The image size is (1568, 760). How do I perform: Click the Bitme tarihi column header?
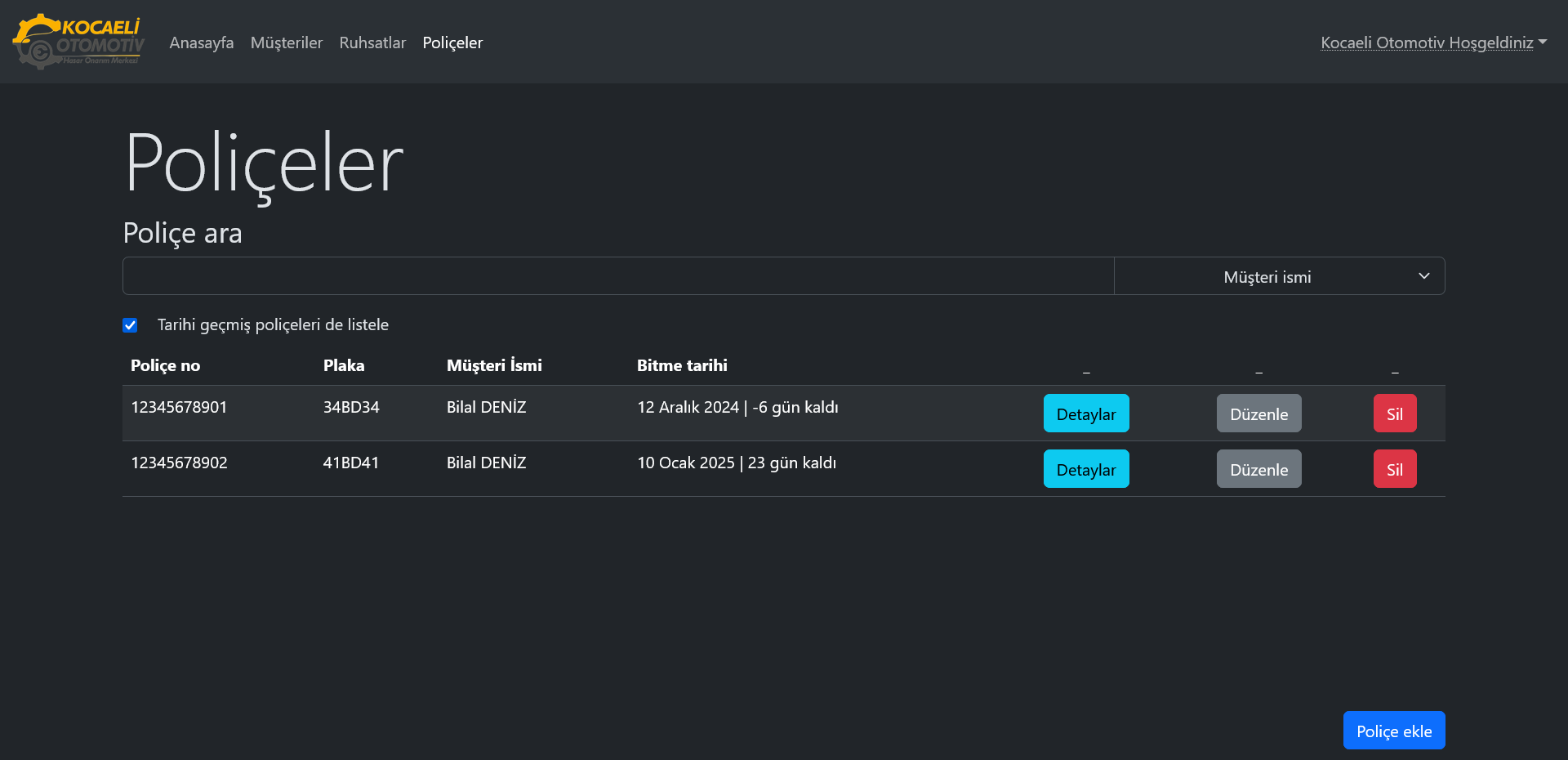(682, 365)
